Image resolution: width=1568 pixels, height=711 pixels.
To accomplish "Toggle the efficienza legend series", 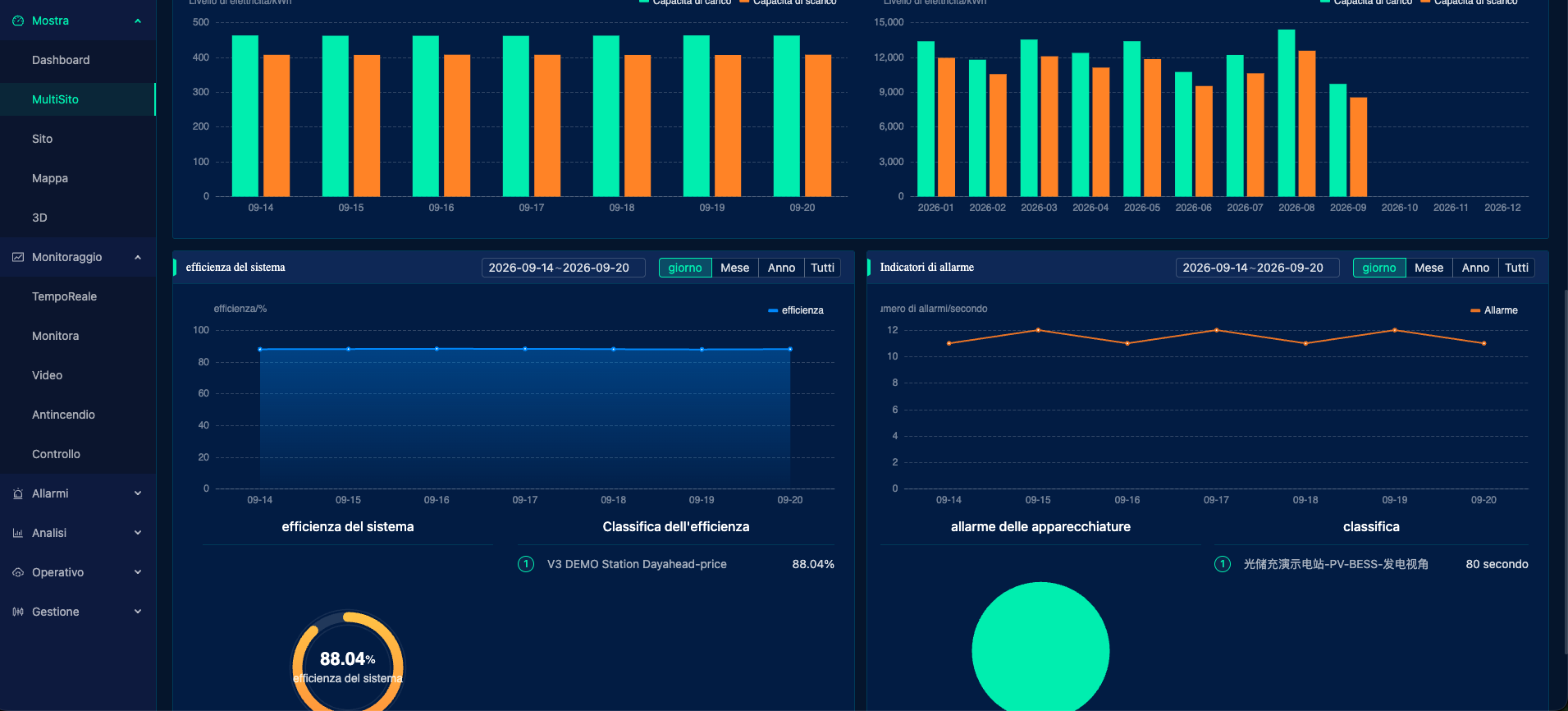I will 796,310.
